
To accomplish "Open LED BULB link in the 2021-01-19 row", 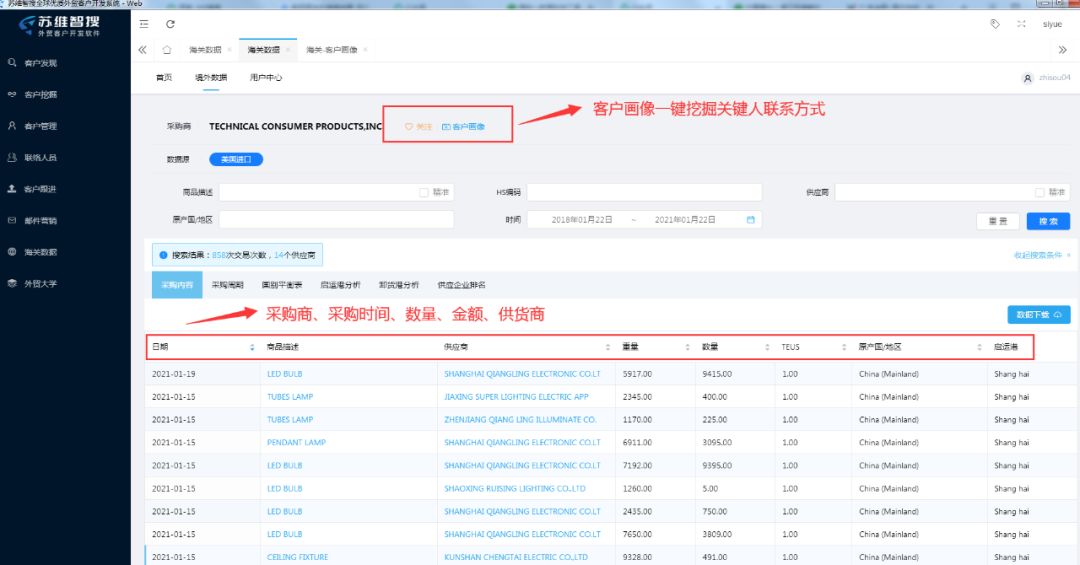I will [x=284, y=374].
